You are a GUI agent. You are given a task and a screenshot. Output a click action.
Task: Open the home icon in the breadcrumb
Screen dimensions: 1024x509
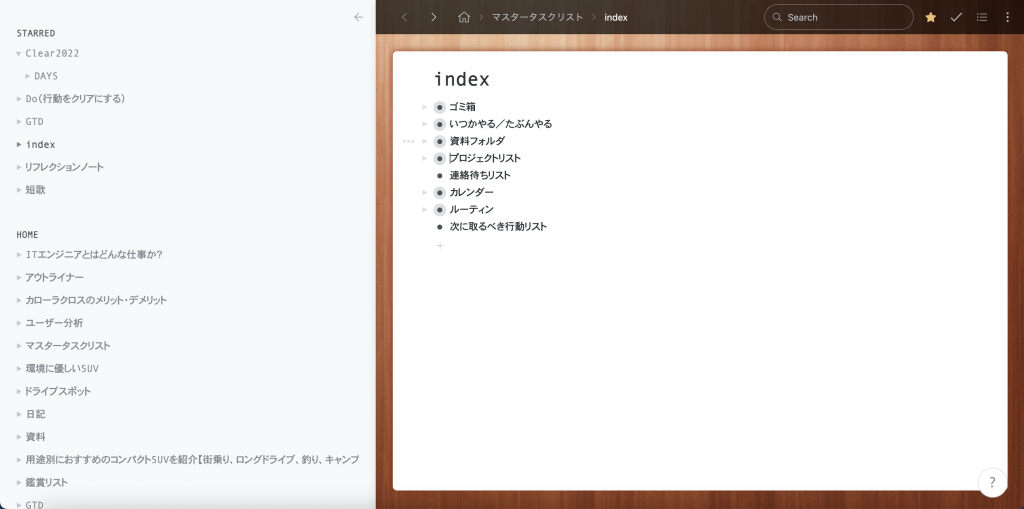click(x=464, y=18)
